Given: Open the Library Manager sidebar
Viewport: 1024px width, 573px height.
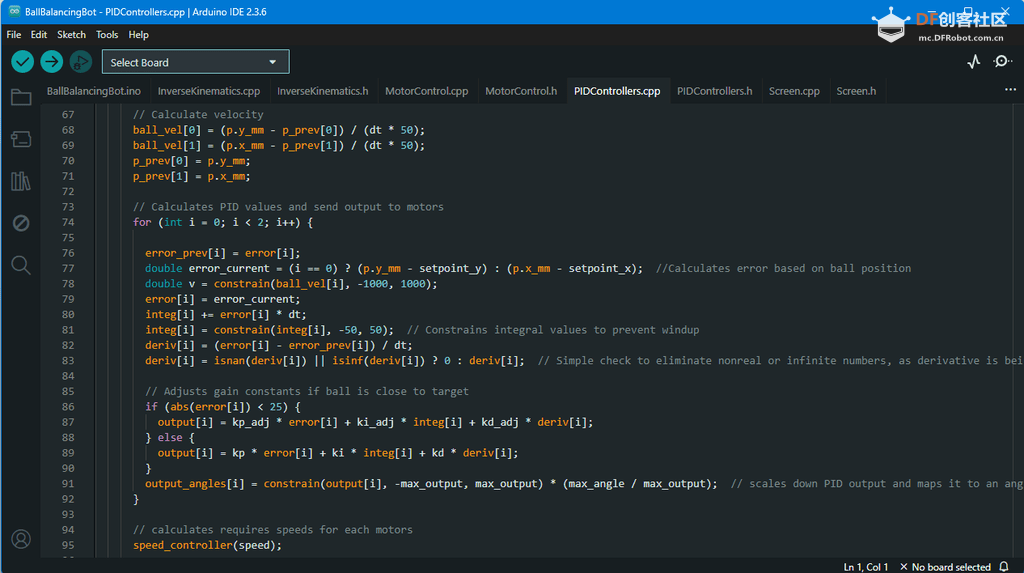Looking at the screenshot, I should click(21, 181).
